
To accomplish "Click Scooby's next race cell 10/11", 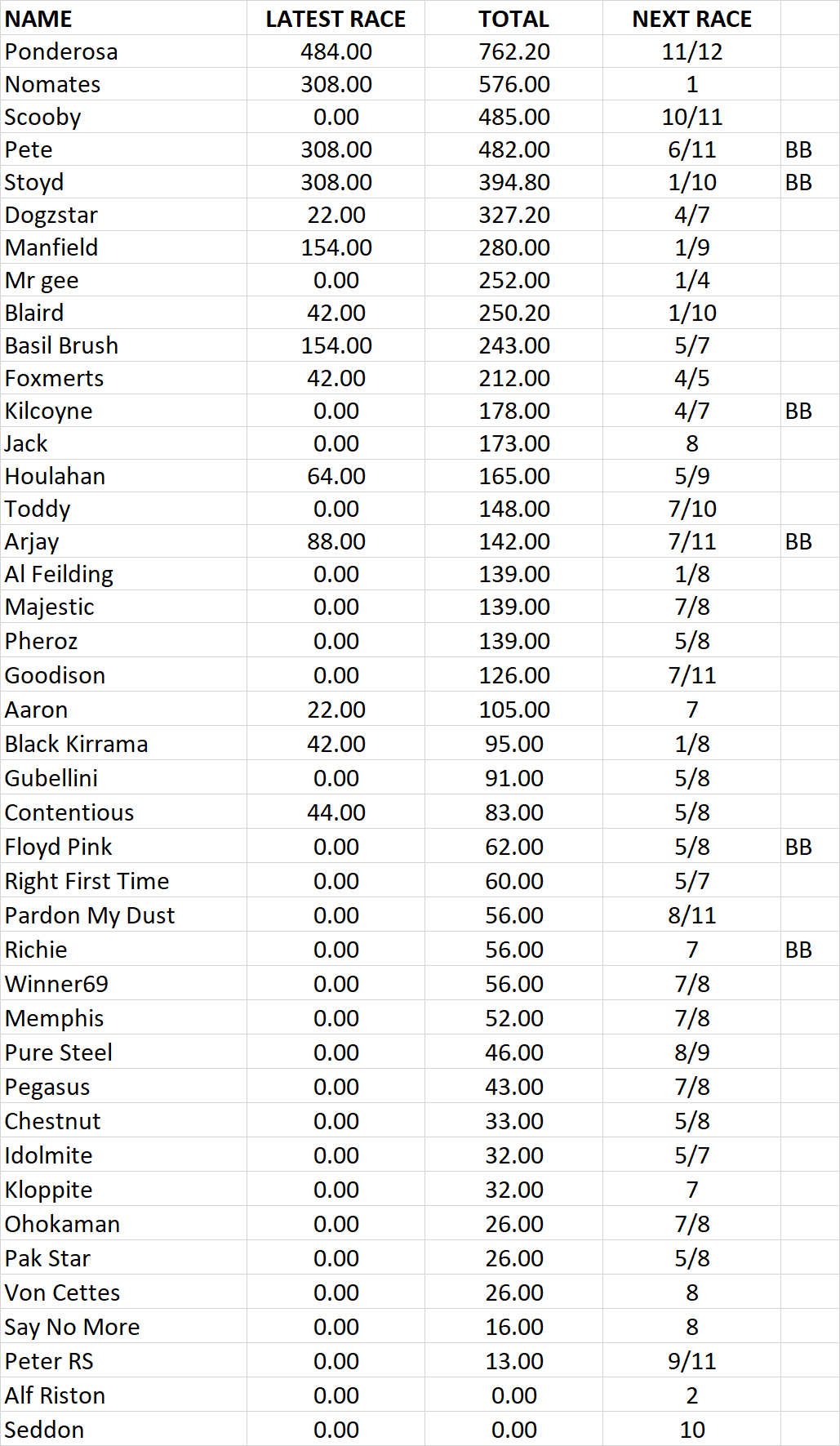I will 691,117.
